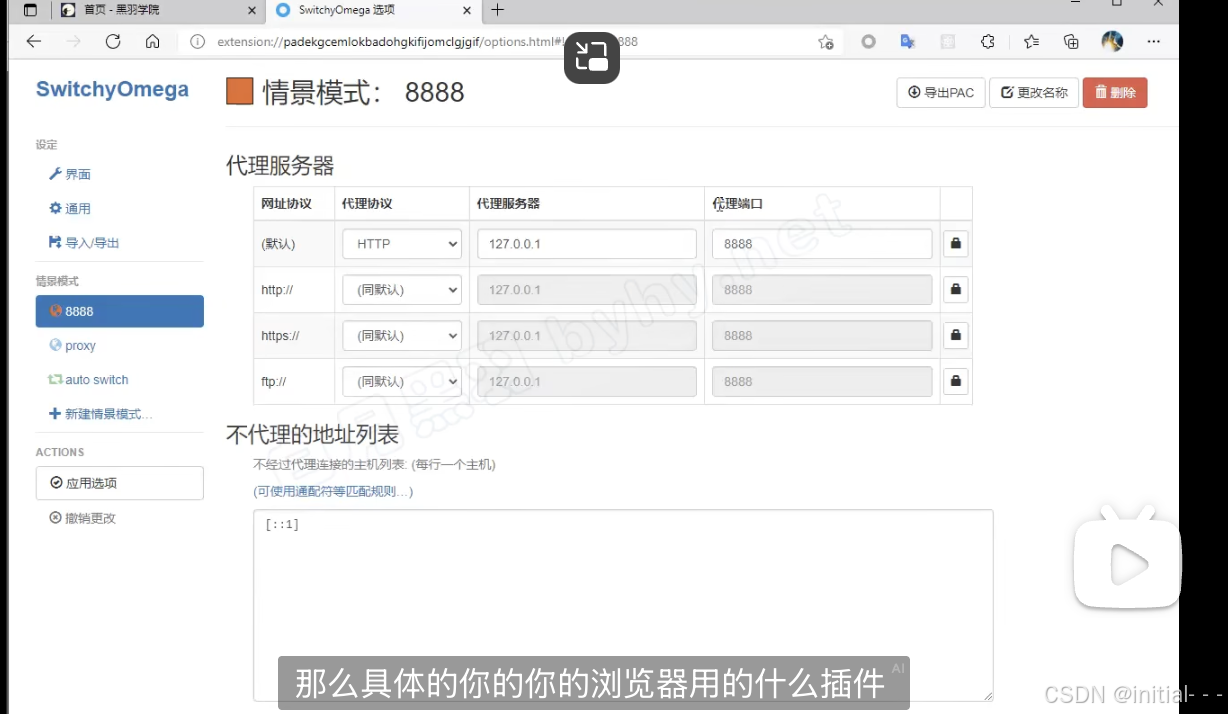
Task: Click the 导出PAC button
Action: tap(940, 93)
